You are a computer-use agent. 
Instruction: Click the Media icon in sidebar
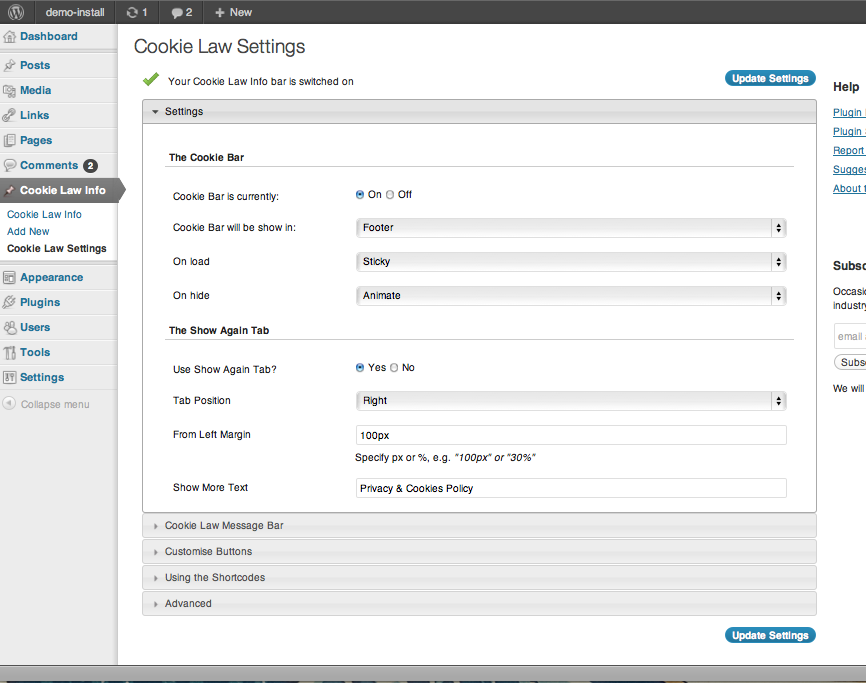point(10,91)
